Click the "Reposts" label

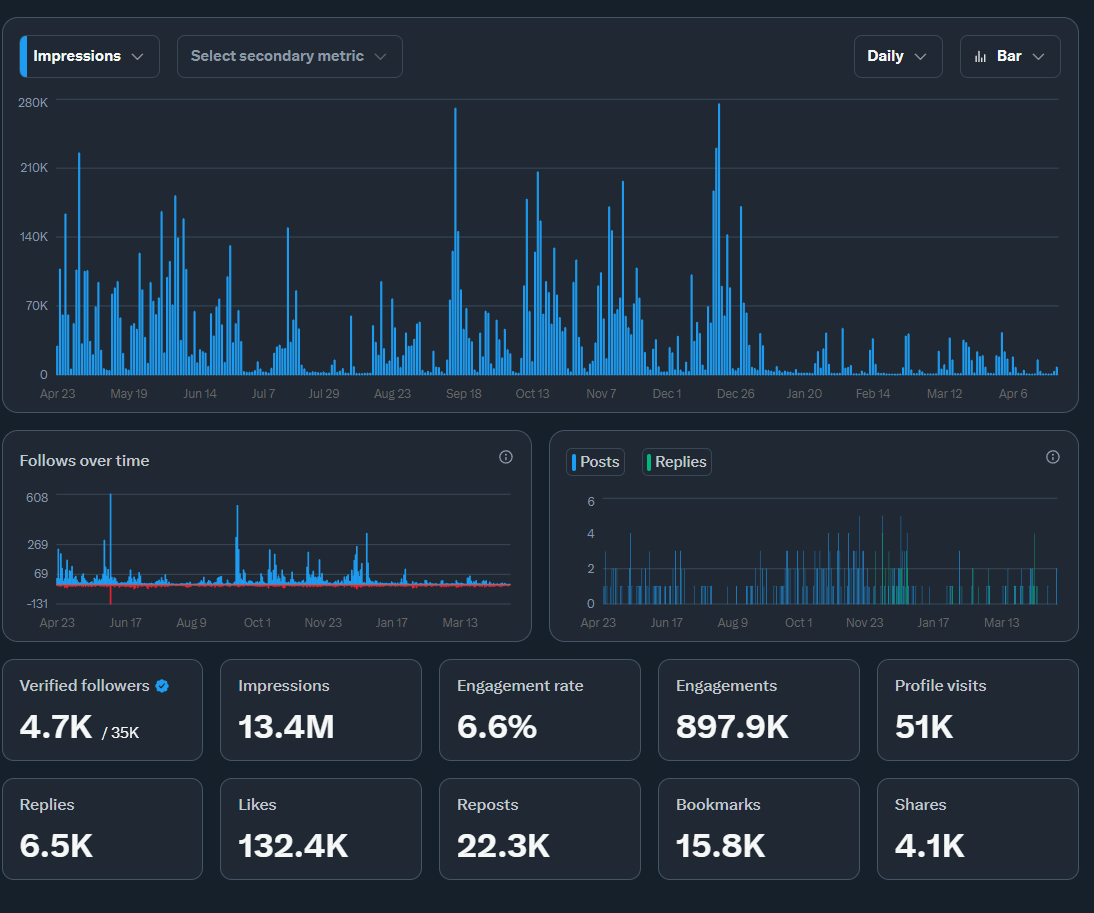pyautogui.click(x=488, y=804)
